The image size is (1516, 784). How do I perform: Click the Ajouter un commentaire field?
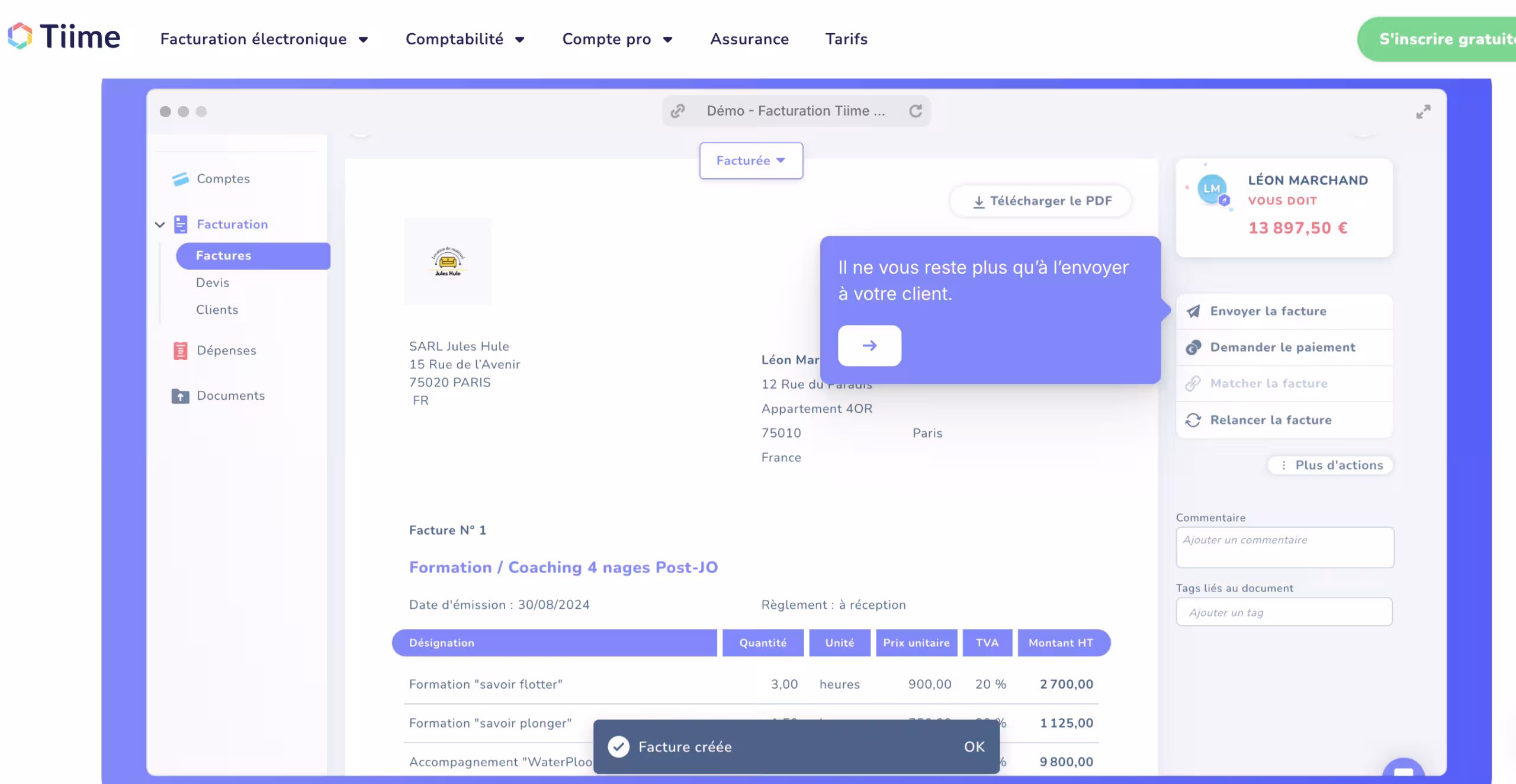point(1284,547)
